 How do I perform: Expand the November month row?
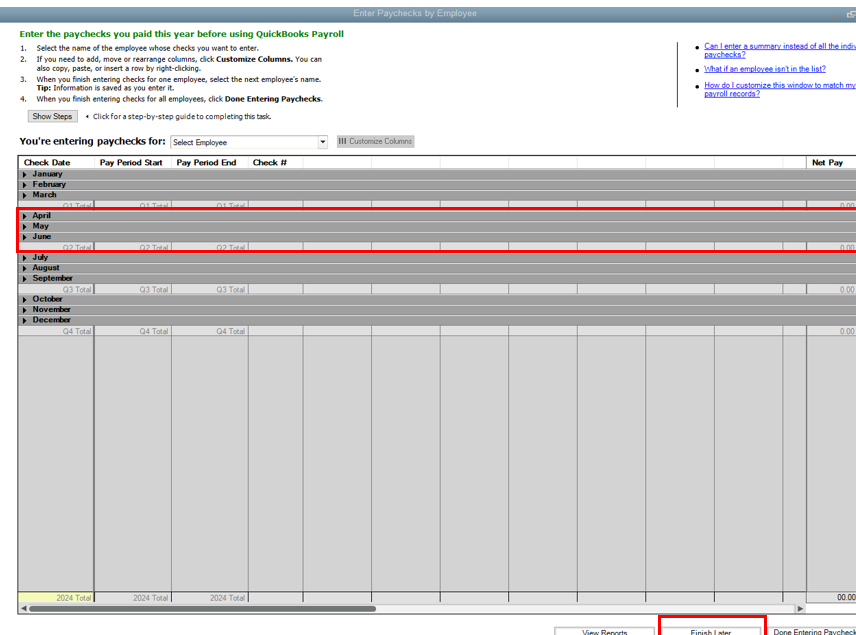pyautogui.click(x=25, y=310)
